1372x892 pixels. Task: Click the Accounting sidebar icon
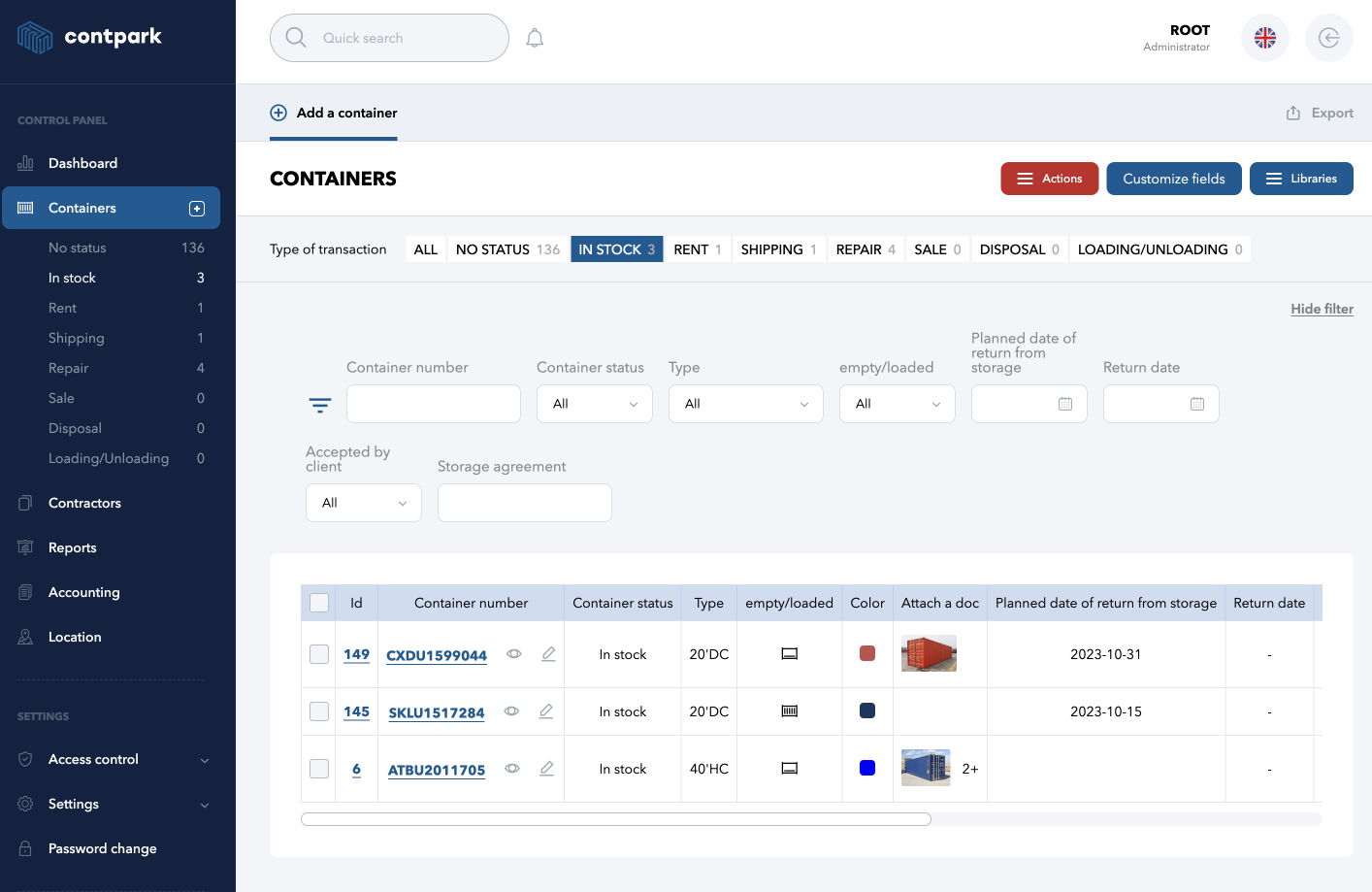[26, 591]
